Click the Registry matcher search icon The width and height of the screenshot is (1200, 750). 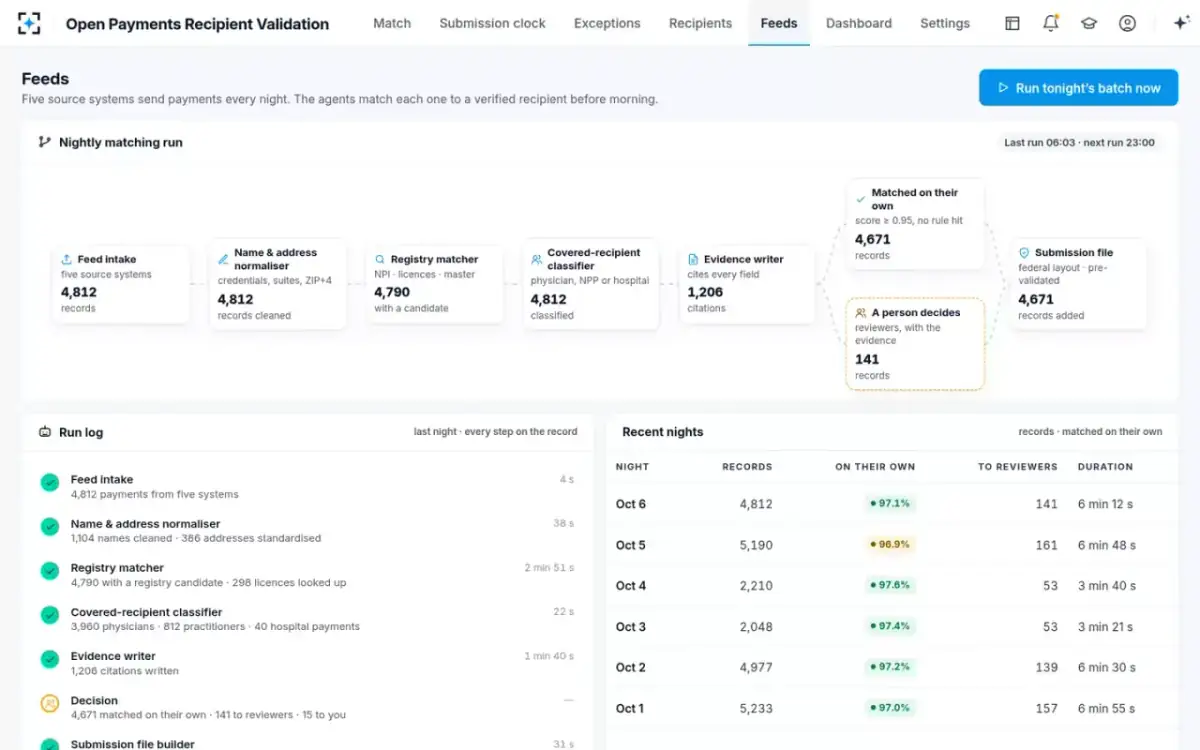(380, 259)
